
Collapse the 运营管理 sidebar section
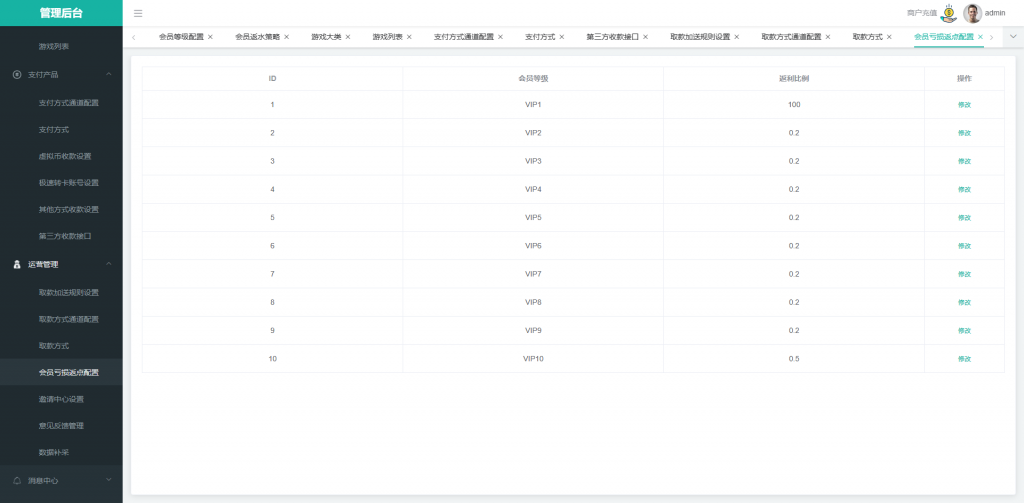[108, 264]
